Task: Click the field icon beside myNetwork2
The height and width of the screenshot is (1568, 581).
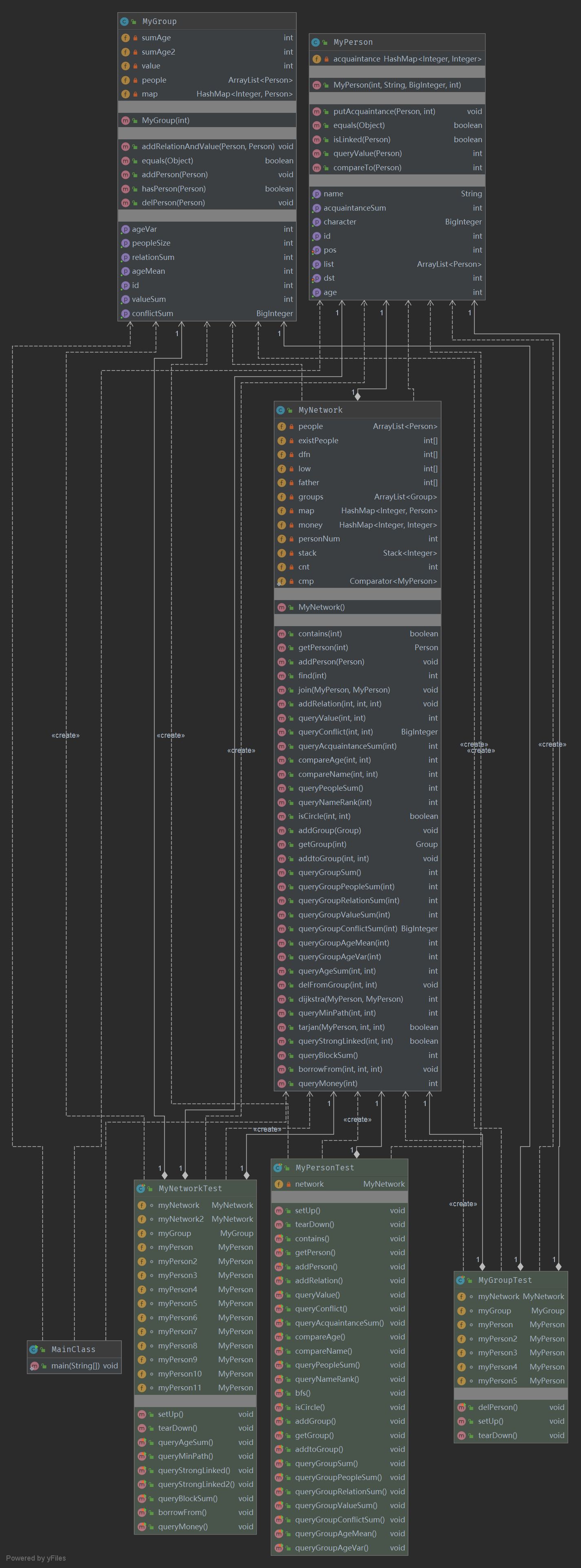Action: [142, 1219]
